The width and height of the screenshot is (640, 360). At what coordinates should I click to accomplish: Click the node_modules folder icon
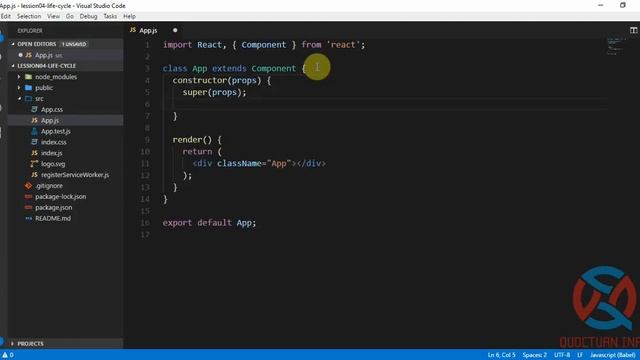click(x=29, y=77)
